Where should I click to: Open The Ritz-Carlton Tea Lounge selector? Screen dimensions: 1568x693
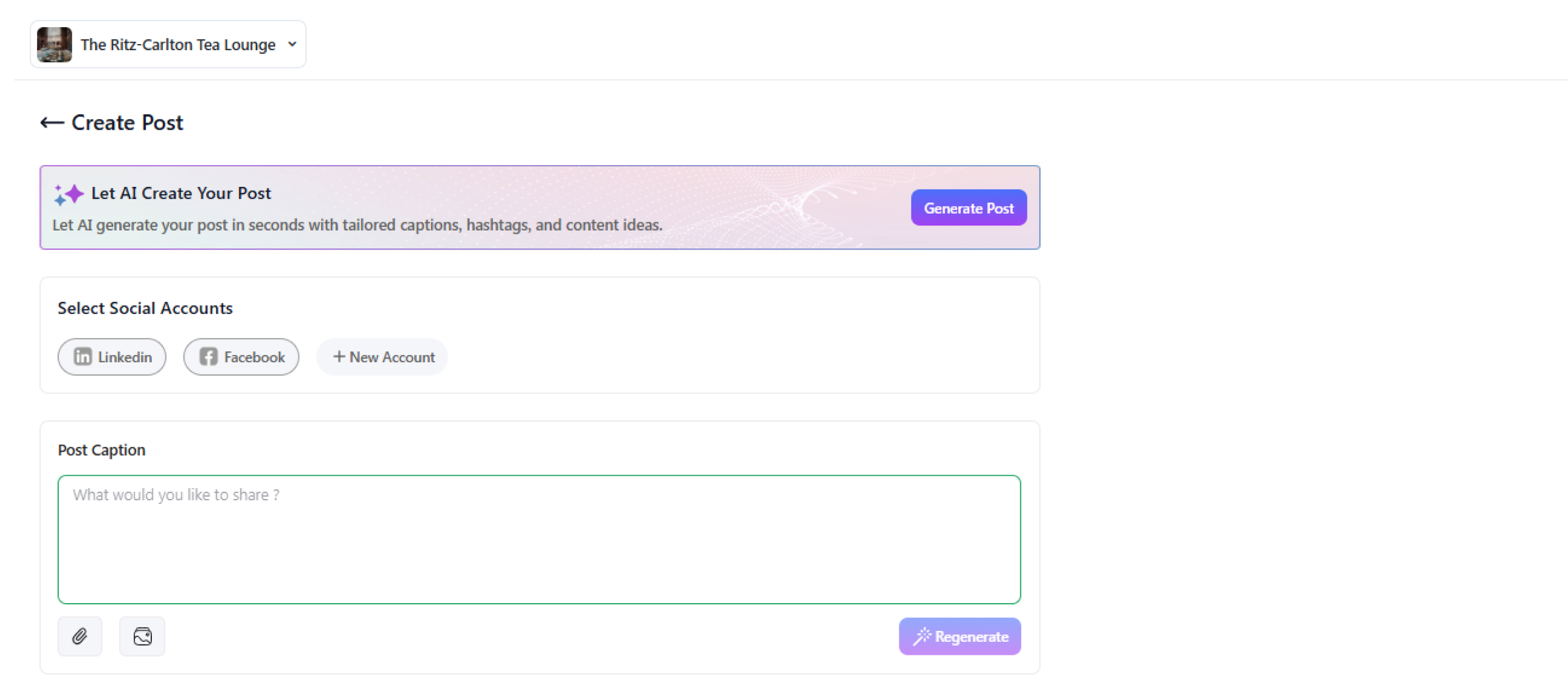pos(177,45)
